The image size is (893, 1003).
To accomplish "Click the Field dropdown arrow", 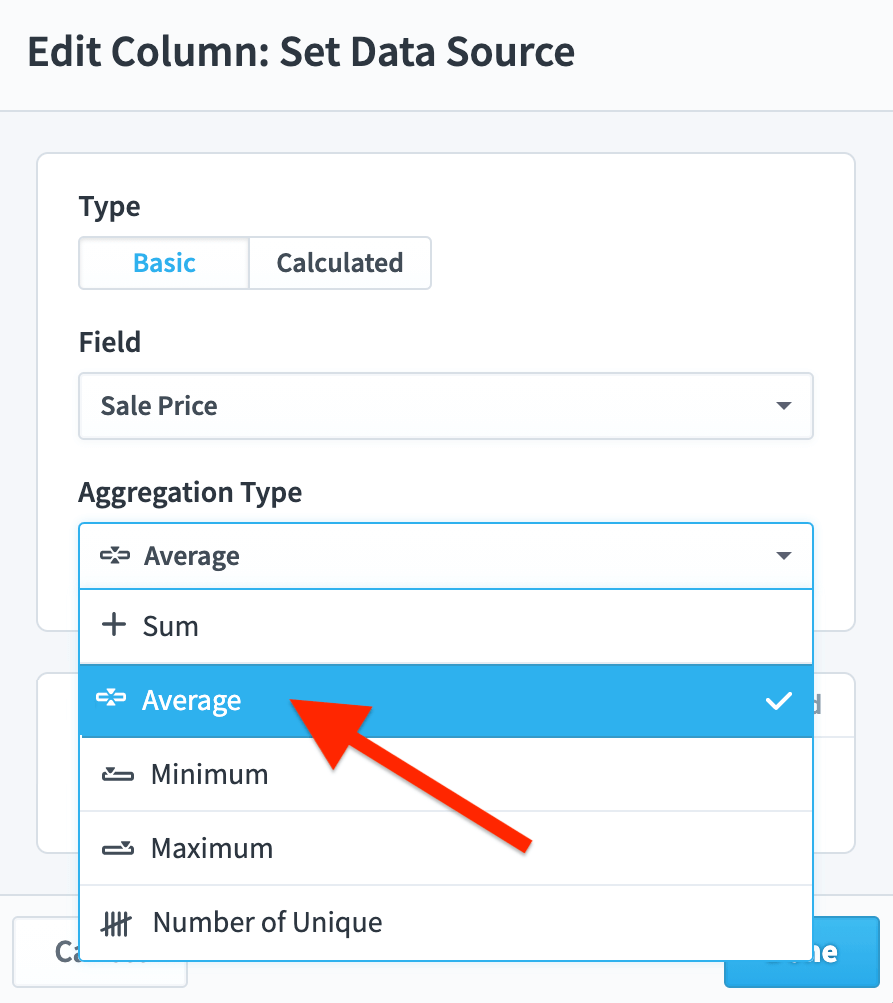I will click(x=784, y=406).
